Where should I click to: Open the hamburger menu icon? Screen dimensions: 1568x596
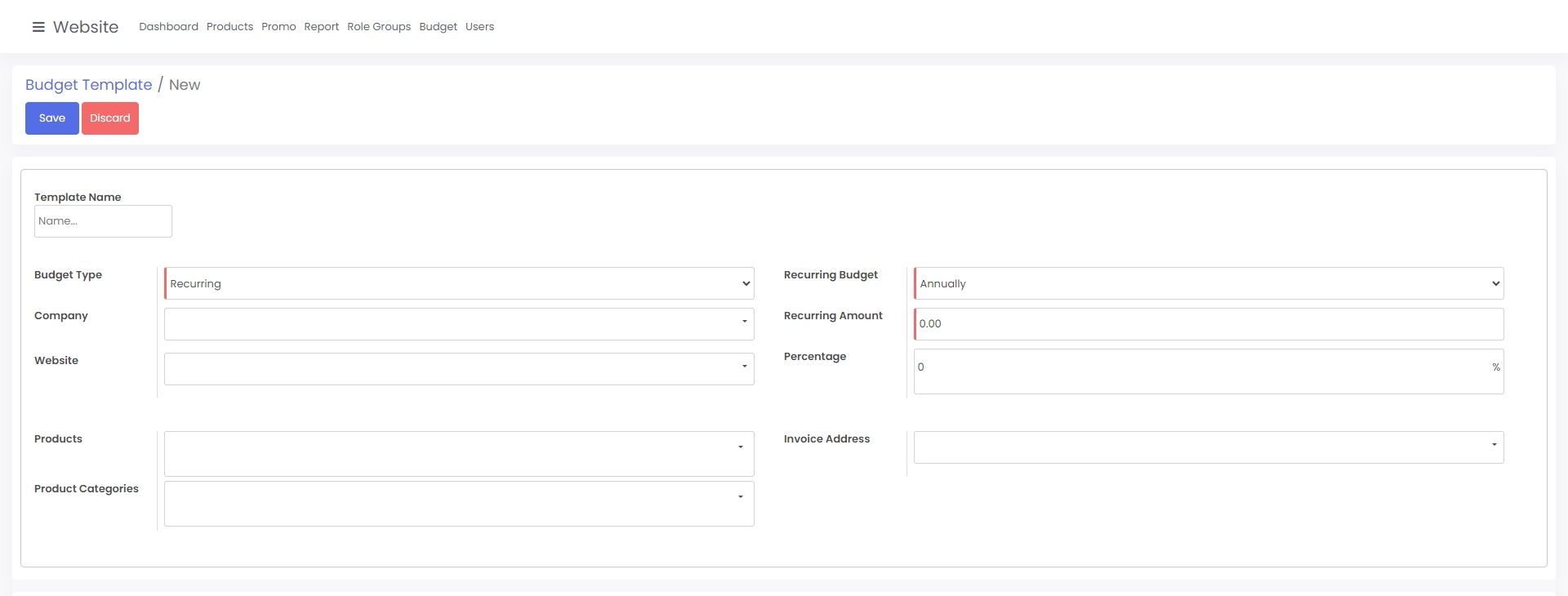point(38,27)
